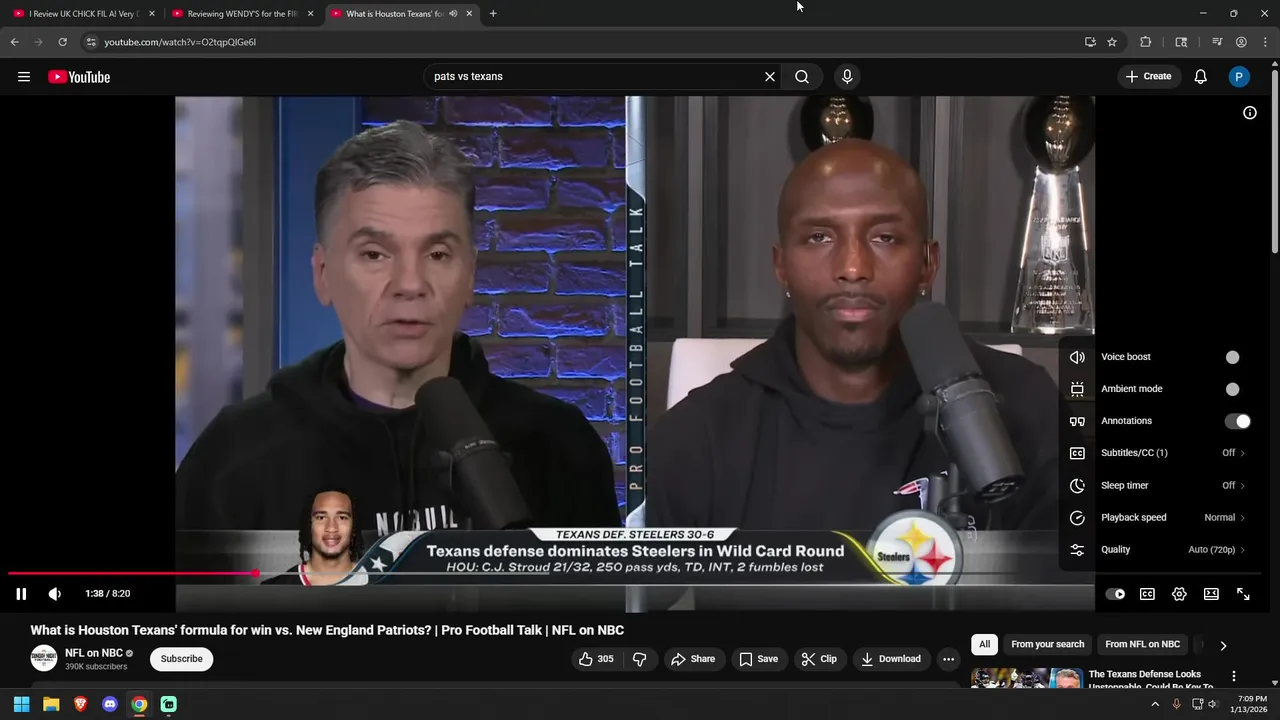Toggle closed captions on the player
1280x720 pixels.
tap(1147, 594)
